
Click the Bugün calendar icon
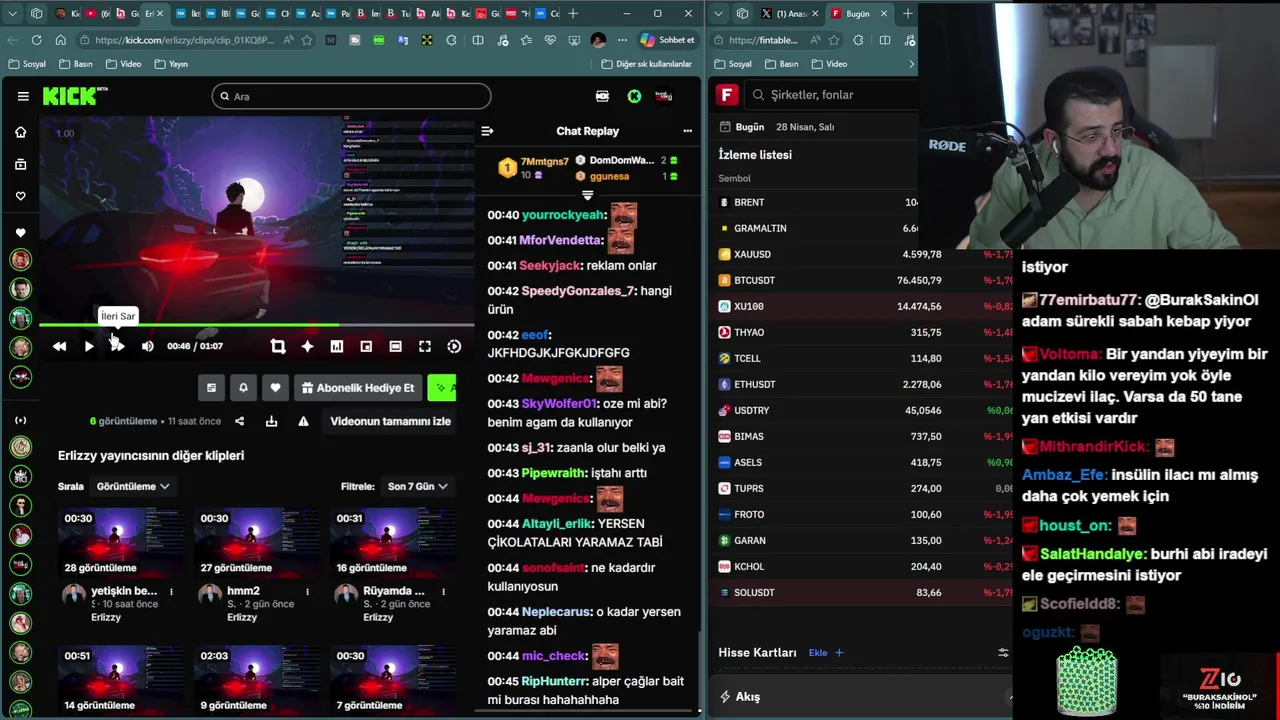click(725, 127)
